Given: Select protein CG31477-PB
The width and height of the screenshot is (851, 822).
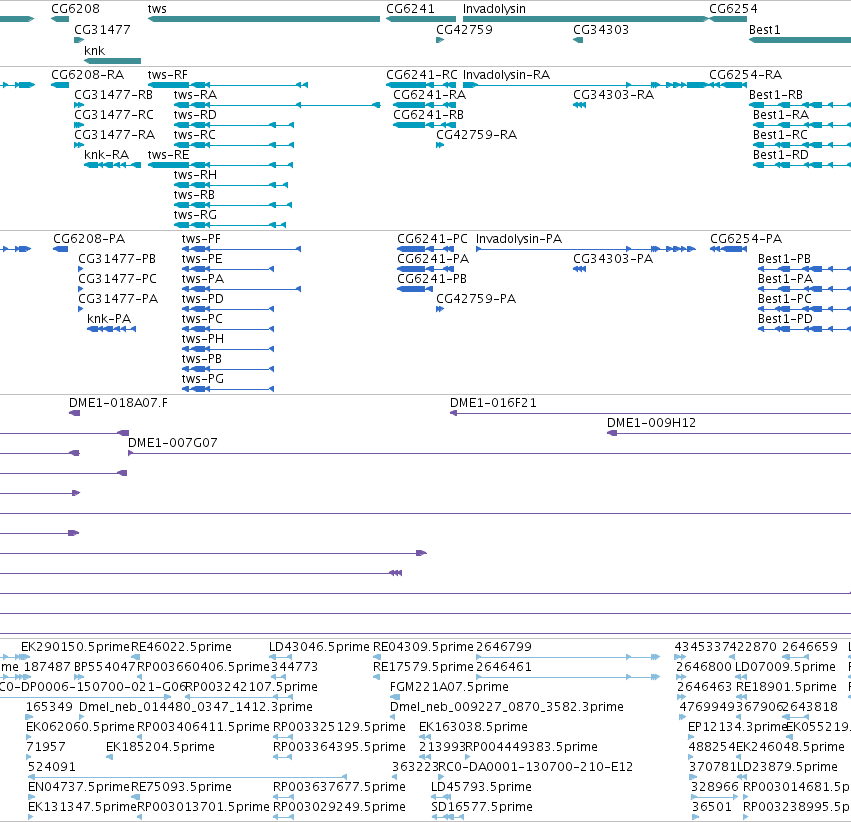Looking at the screenshot, I should [x=81, y=269].
